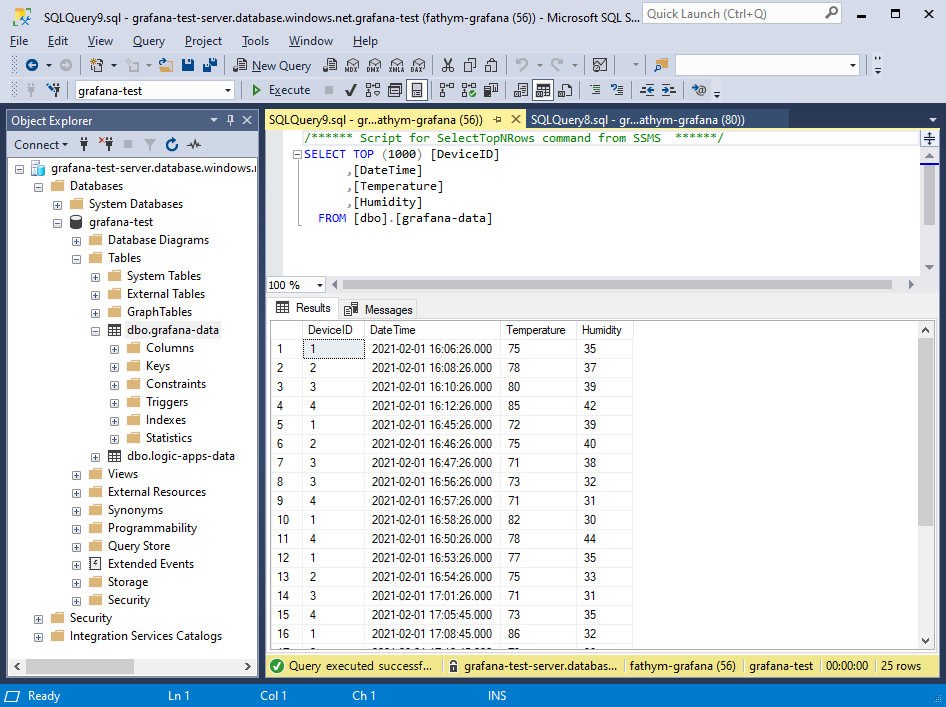
Task: Click the Temperature column header
Action: 538,330
